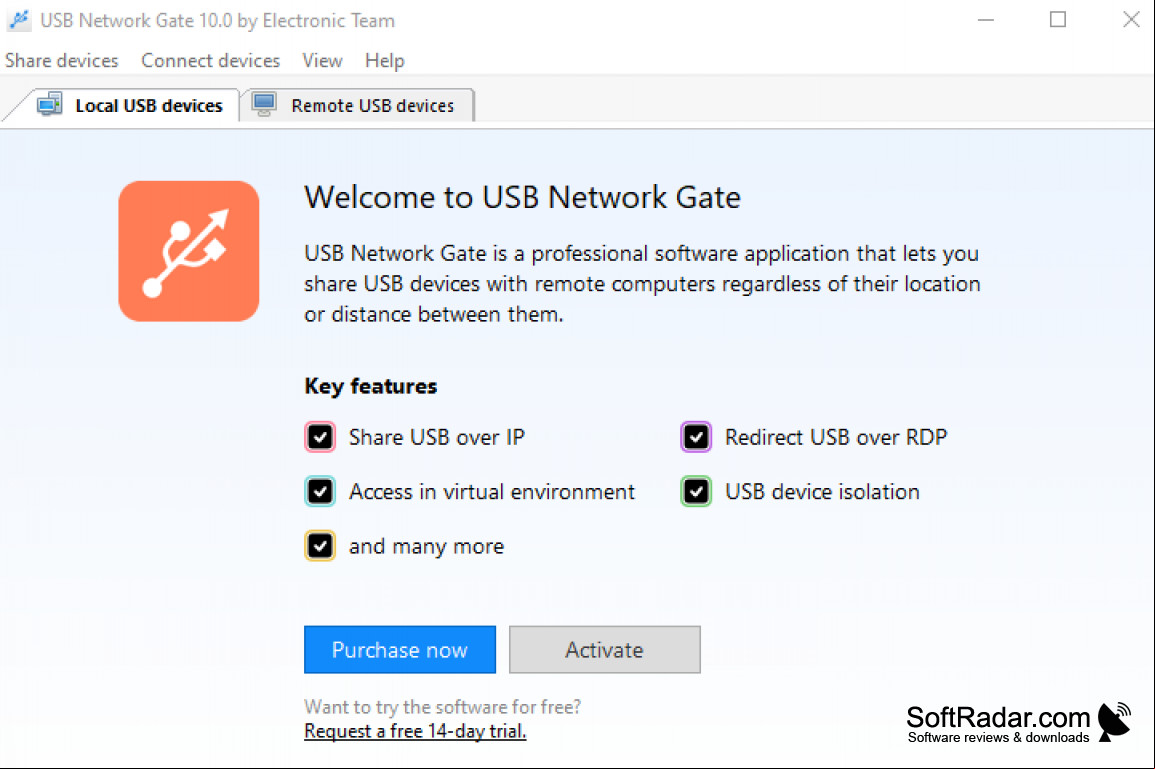This screenshot has height=769, width=1155.
Task: Close the USB Network Gate window
Action: point(1131,20)
